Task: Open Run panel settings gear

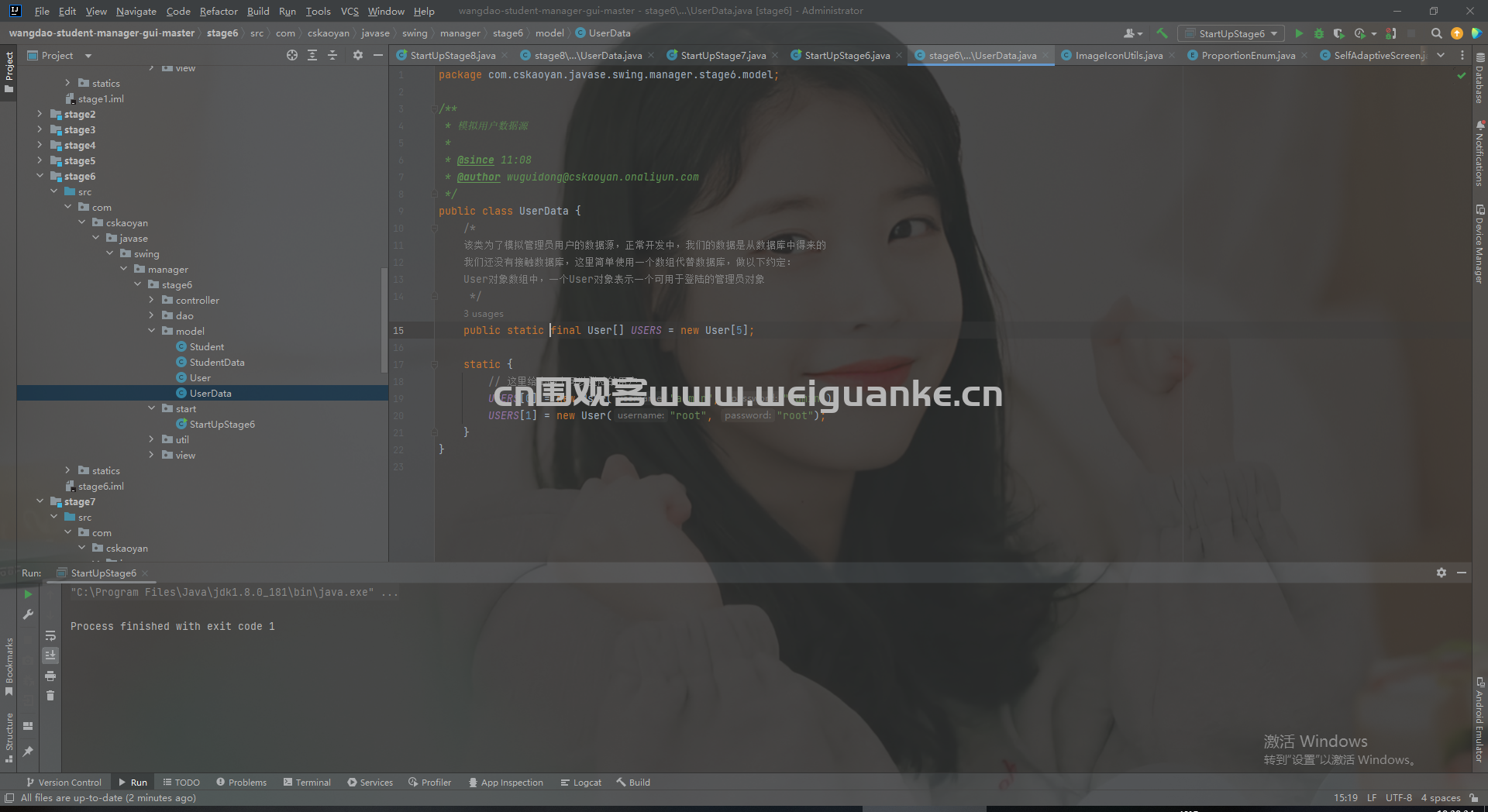Action: tap(1441, 573)
